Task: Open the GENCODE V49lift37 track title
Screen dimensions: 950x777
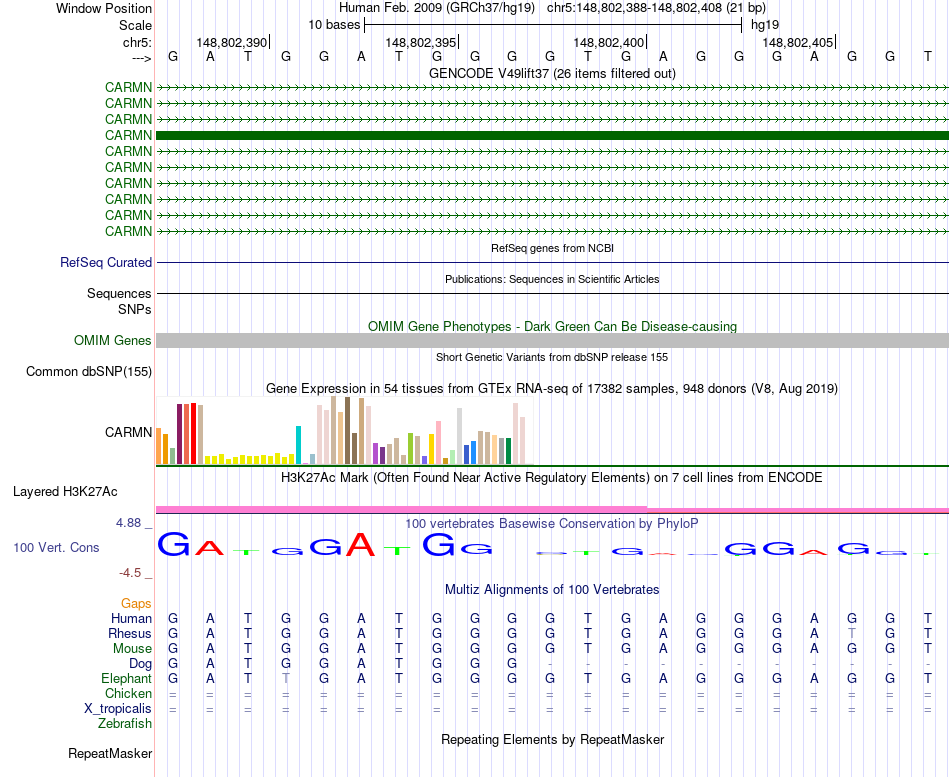Action: (x=552, y=73)
